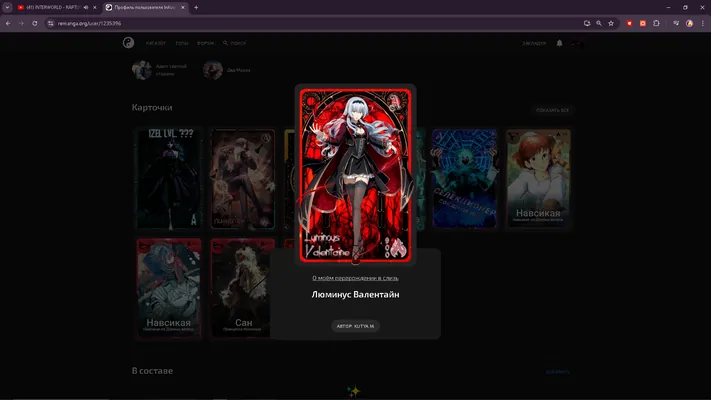Open the browser extensions puzzle icon
Viewport: 711px width, 400px height.
coord(656,23)
